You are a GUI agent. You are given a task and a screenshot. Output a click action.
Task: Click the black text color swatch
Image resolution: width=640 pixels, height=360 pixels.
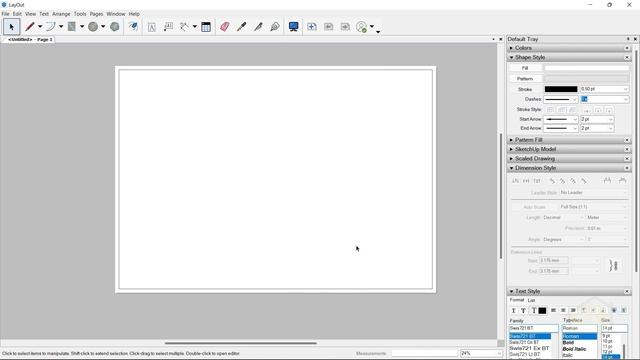click(542, 311)
